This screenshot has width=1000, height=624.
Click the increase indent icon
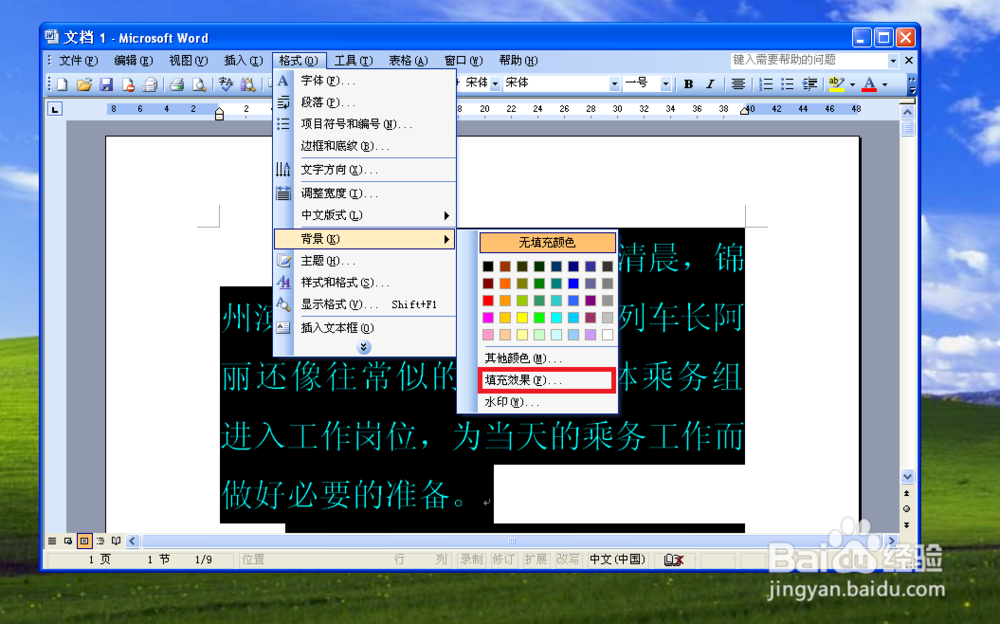(x=810, y=84)
